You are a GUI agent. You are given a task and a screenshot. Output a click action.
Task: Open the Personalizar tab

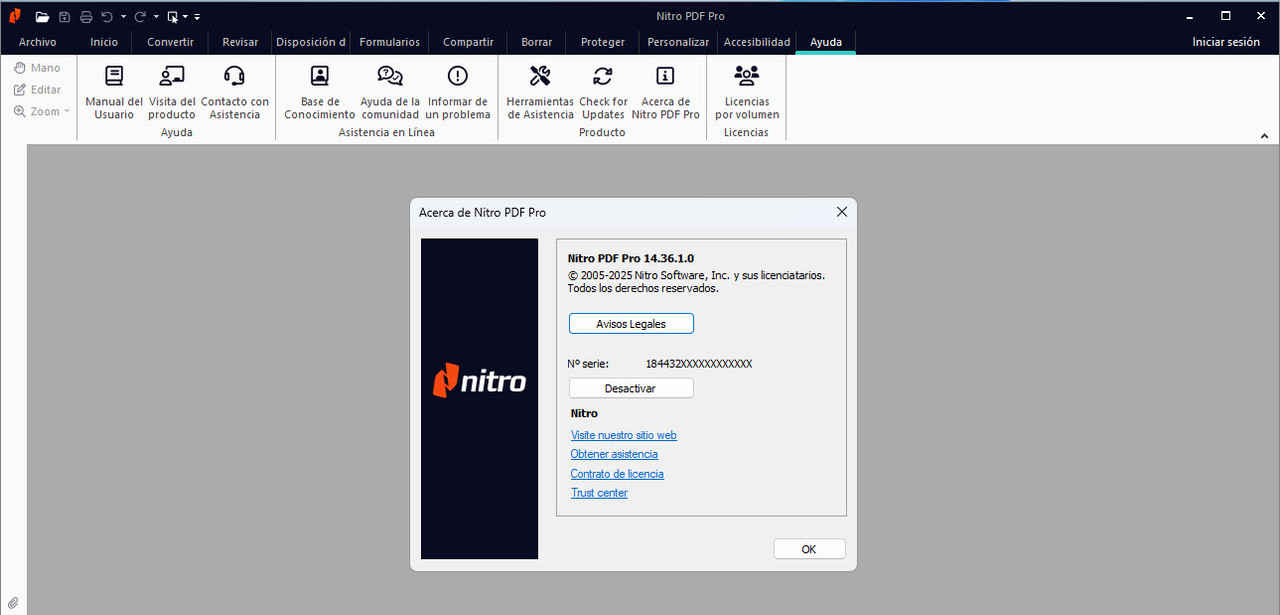point(678,42)
